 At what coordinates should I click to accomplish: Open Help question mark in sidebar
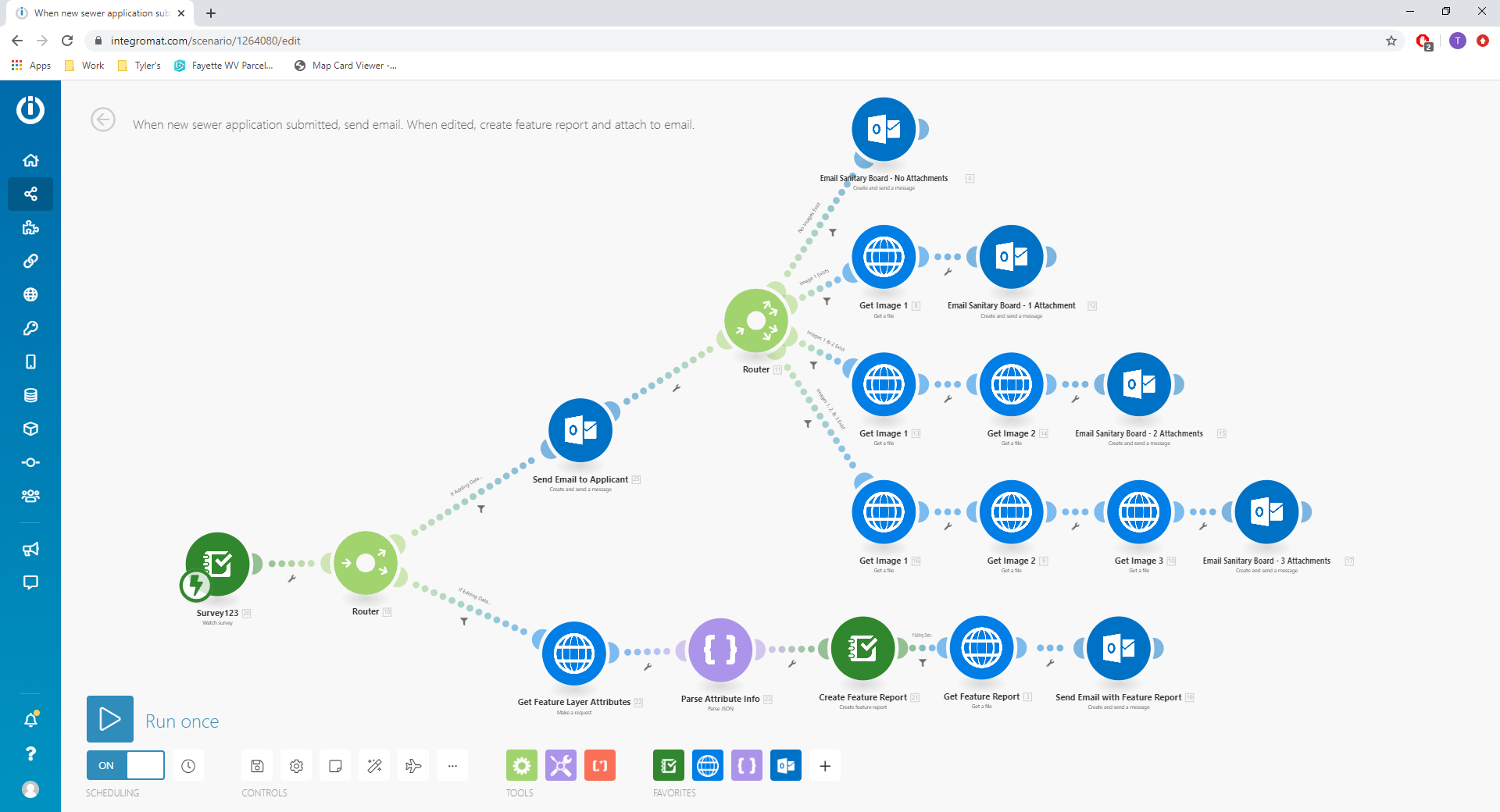click(x=30, y=753)
